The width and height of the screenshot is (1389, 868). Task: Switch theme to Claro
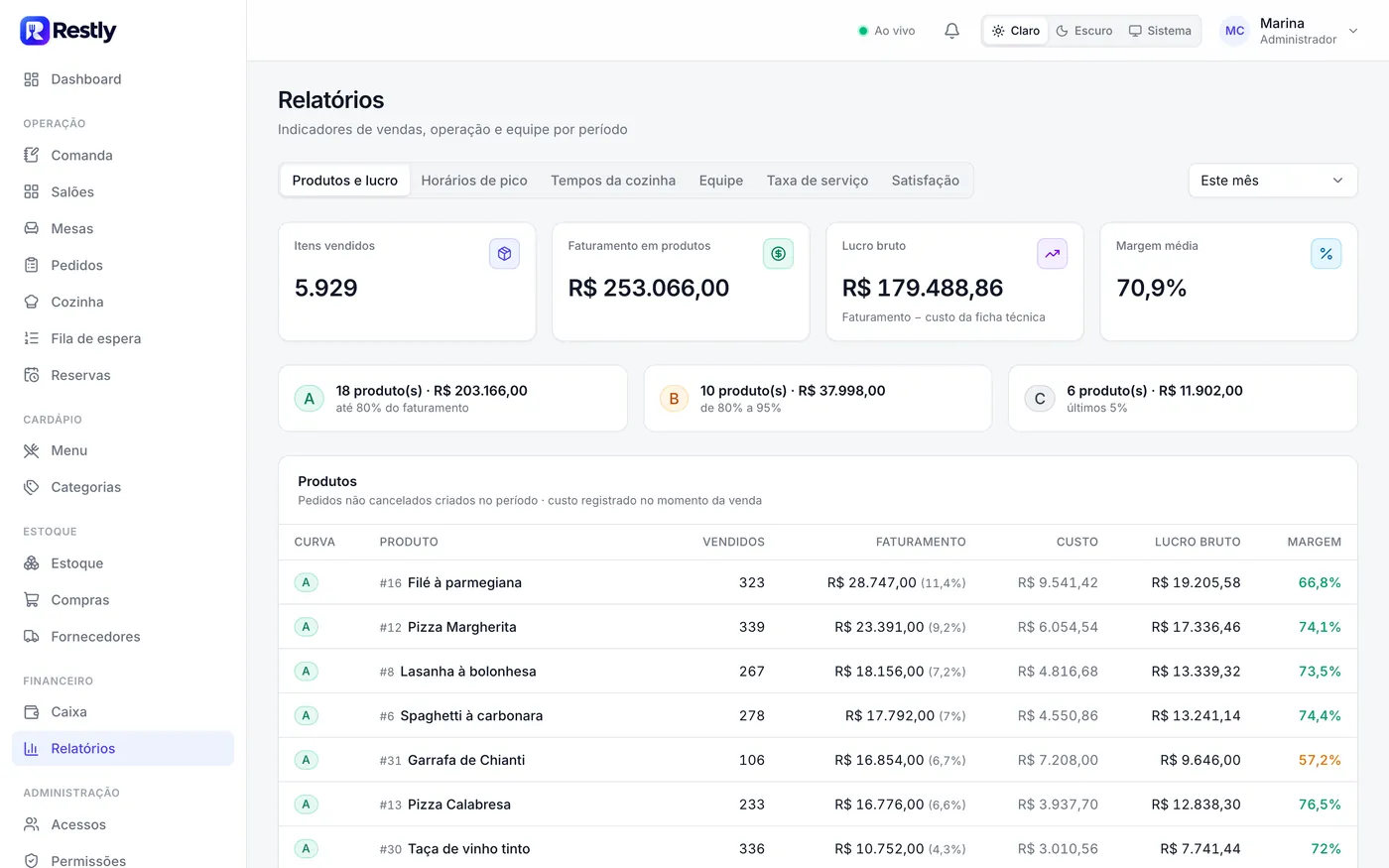point(1016,31)
